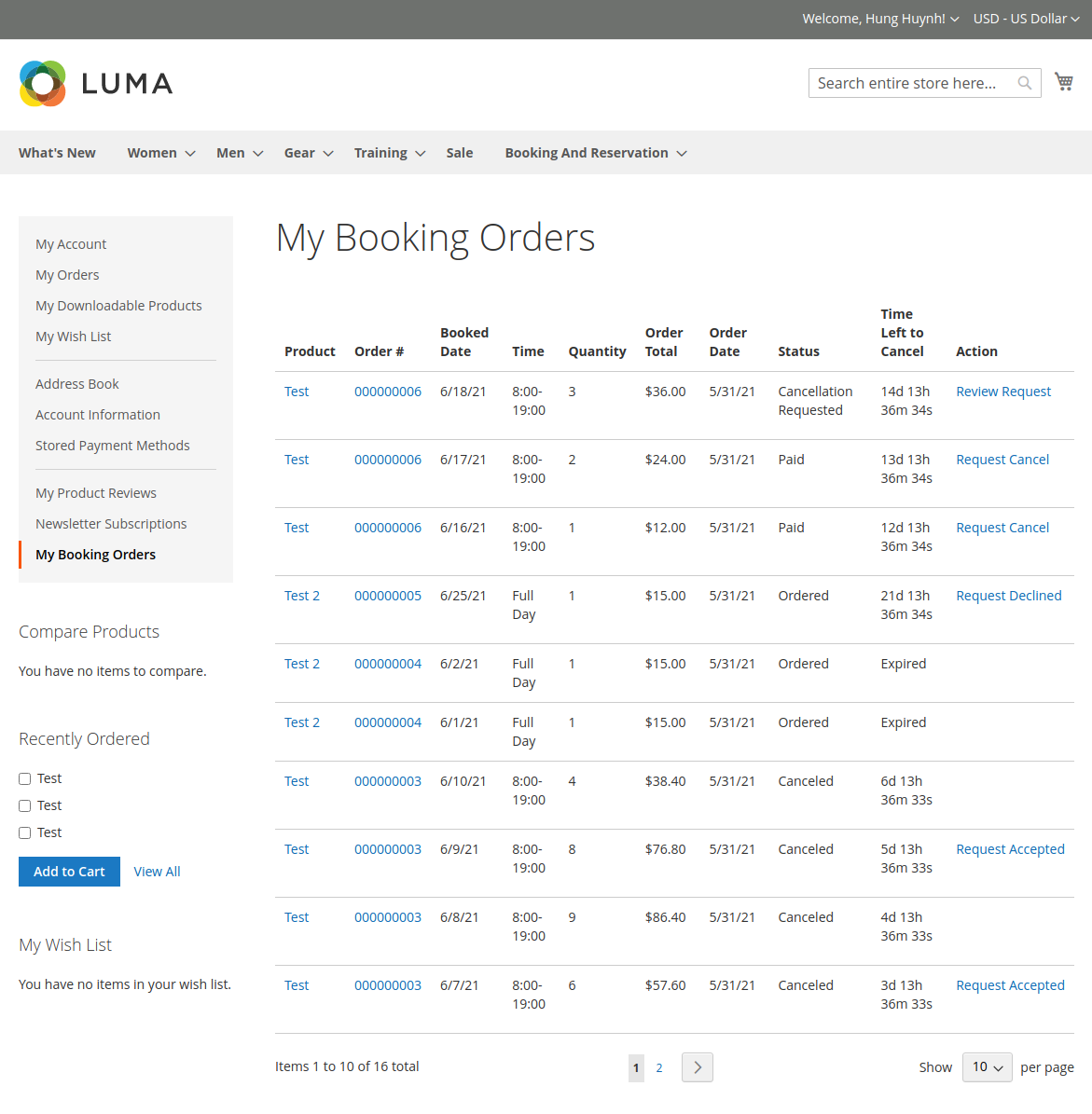The width and height of the screenshot is (1092, 1114).
Task: Select the Sale menu item
Action: coord(459,153)
